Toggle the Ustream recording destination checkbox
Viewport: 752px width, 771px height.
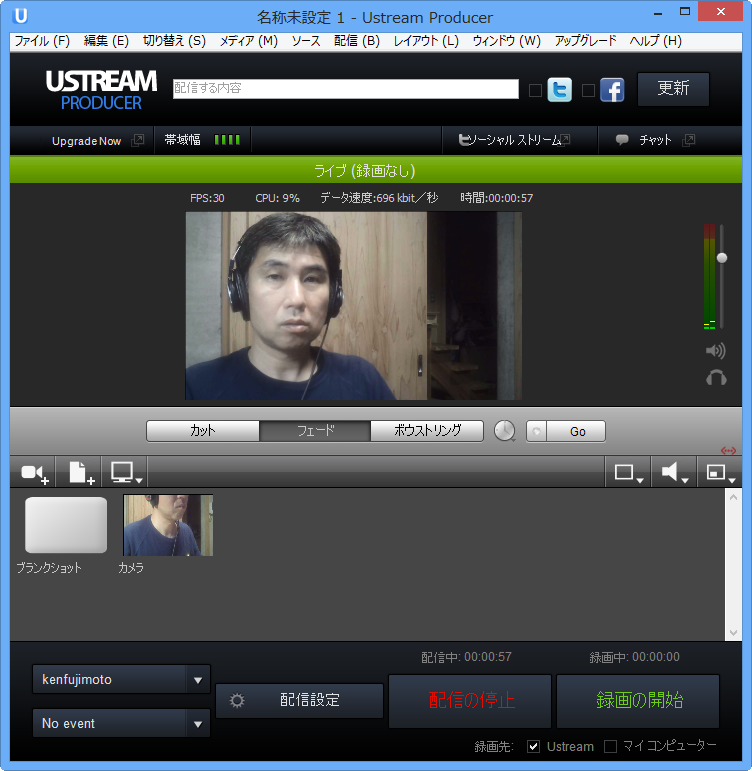533,746
